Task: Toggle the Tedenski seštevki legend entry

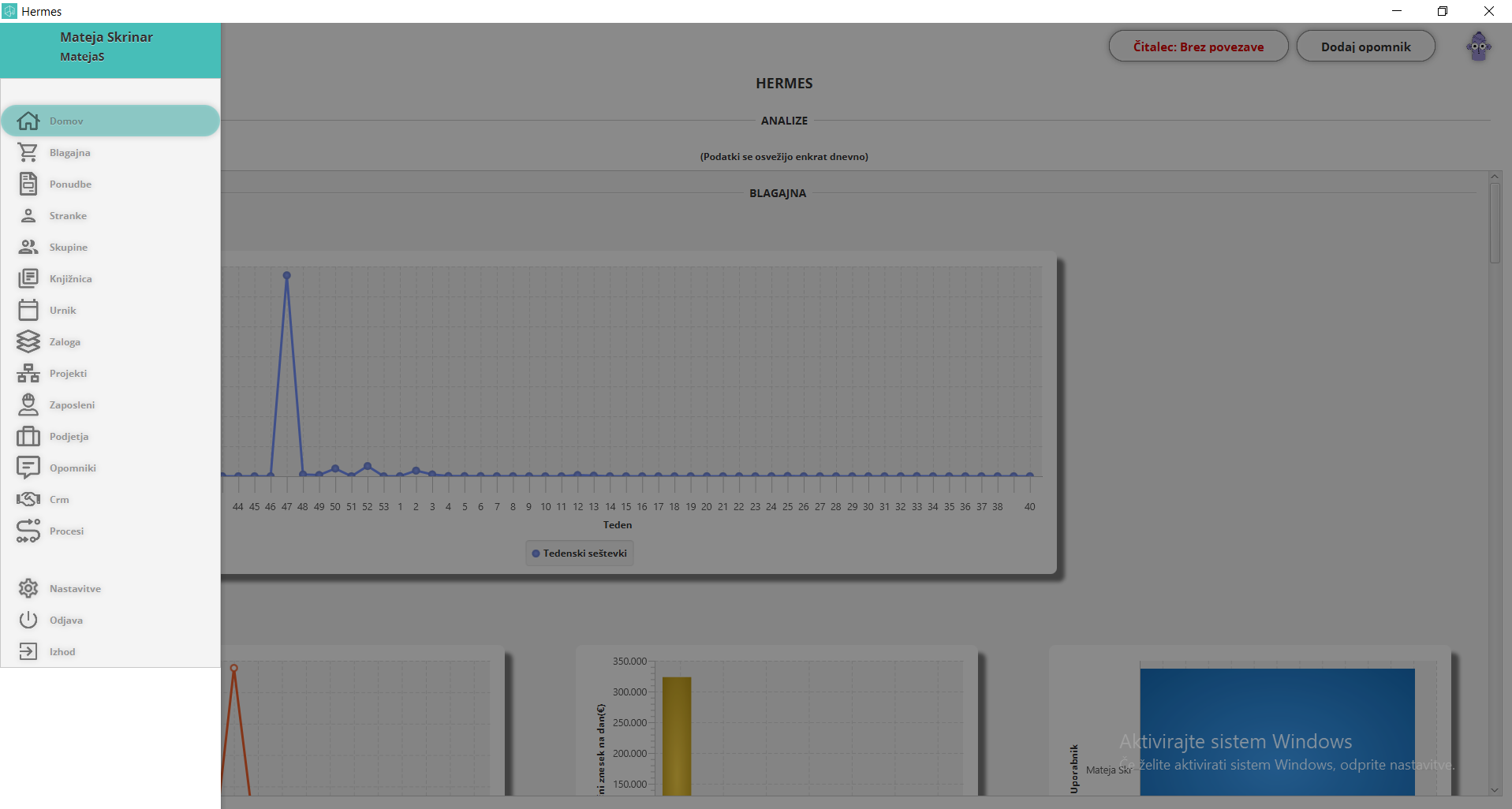Action: (x=580, y=553)
